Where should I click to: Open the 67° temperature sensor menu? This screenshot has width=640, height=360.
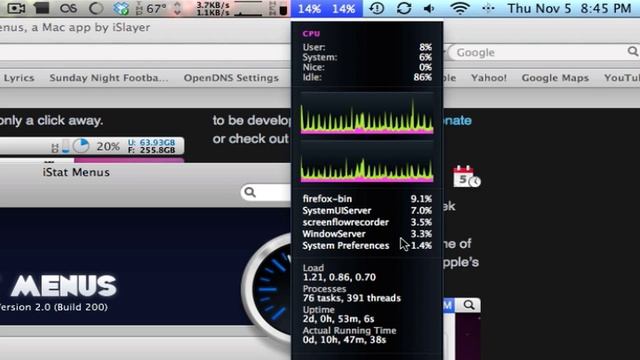[x=151, y=8]
